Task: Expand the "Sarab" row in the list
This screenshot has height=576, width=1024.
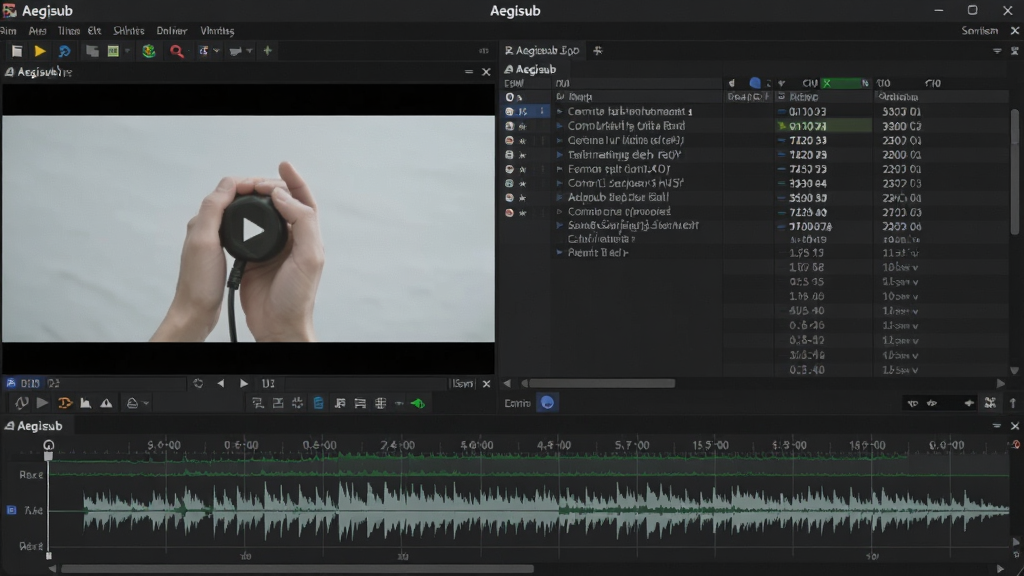Action: coord(559,225)
